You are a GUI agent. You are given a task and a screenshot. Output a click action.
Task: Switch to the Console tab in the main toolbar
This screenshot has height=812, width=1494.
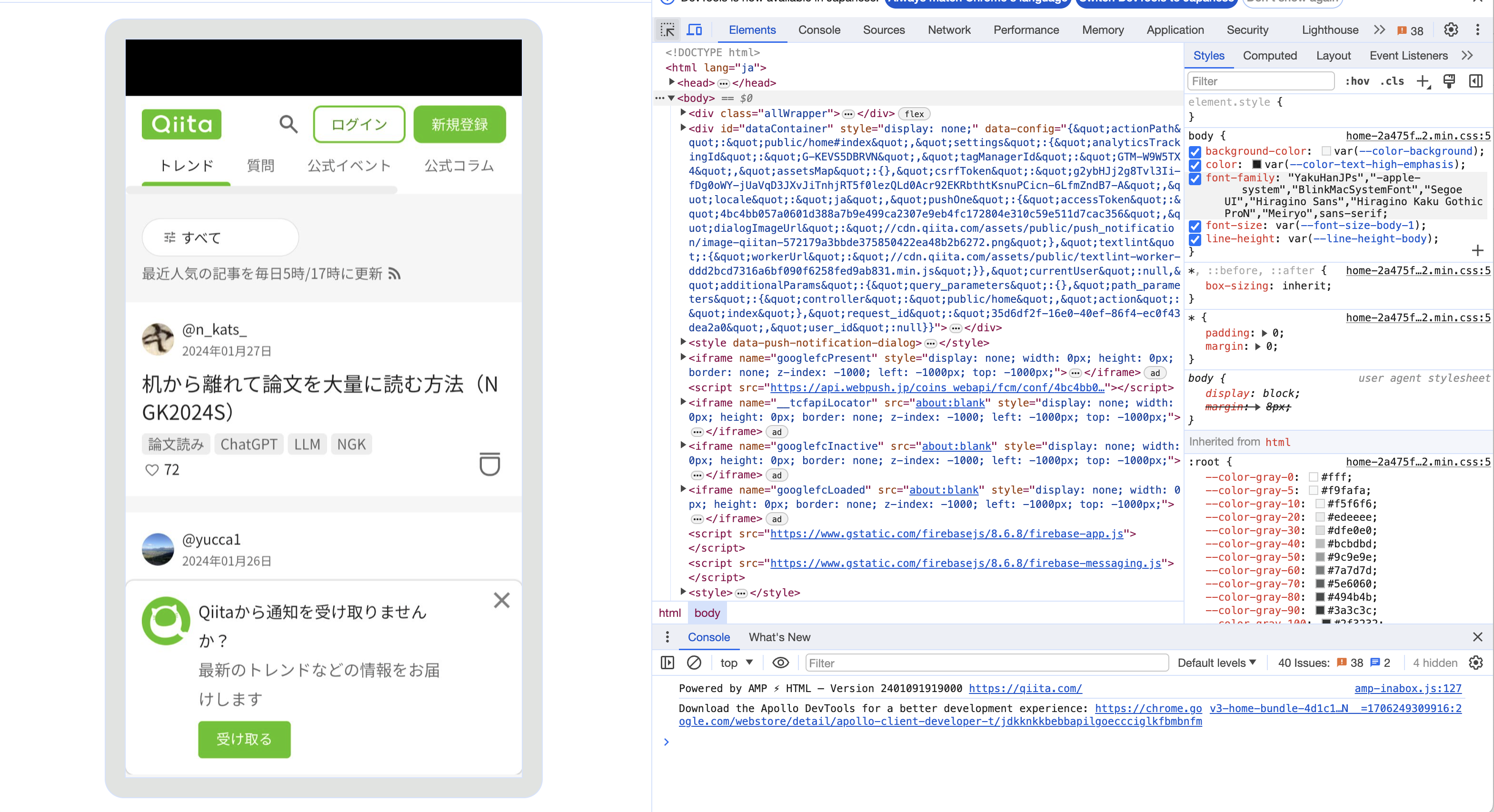[x=819, y=30]
